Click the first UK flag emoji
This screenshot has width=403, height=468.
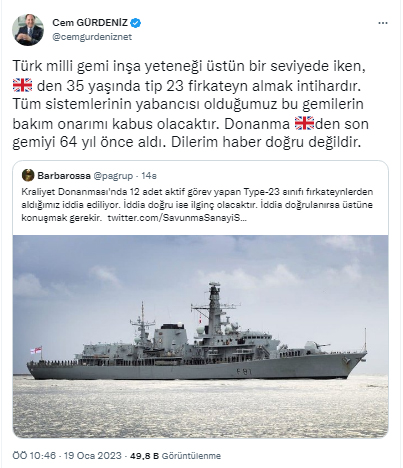(x=22, y=85)
